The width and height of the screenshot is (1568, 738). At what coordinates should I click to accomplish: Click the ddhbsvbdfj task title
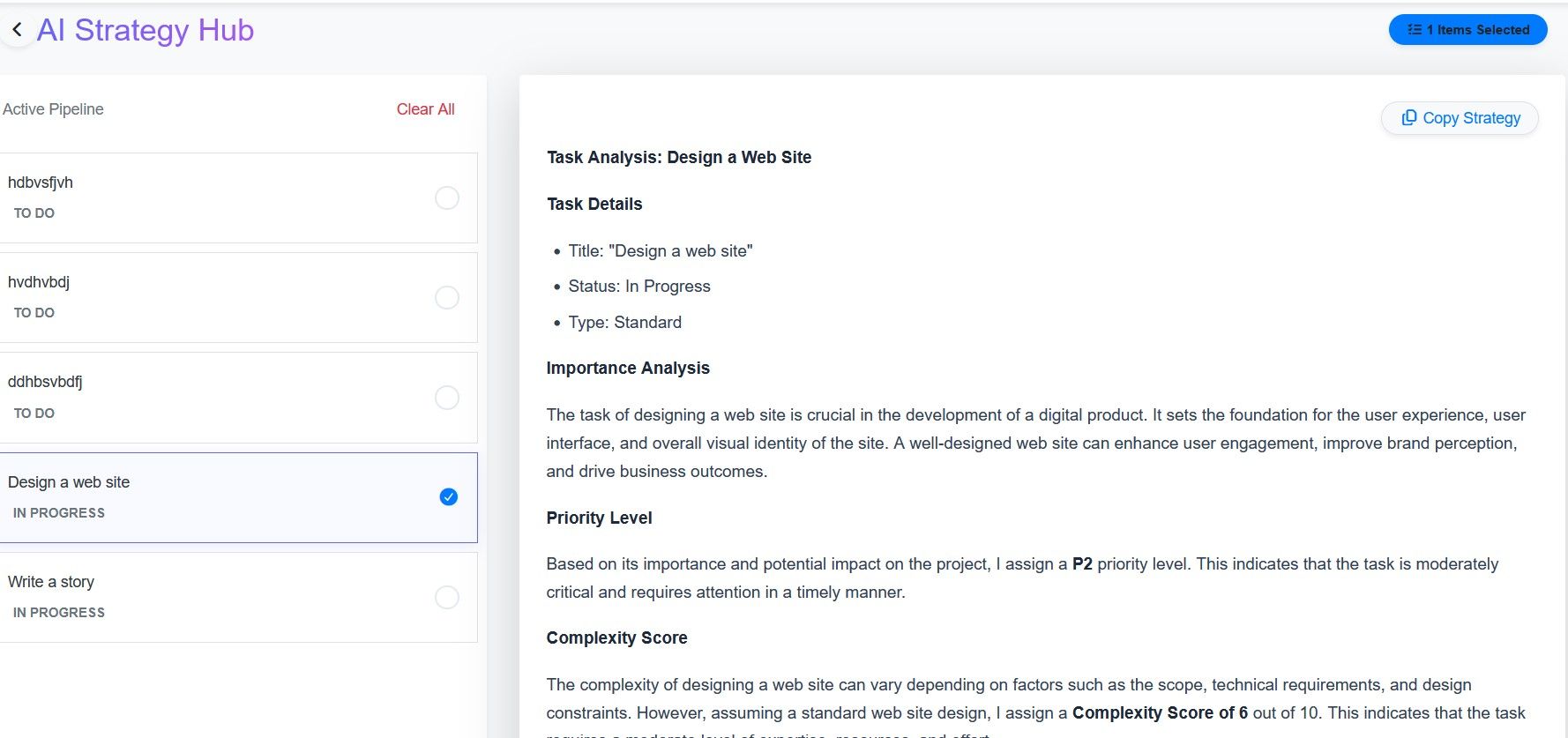(45, 382)
